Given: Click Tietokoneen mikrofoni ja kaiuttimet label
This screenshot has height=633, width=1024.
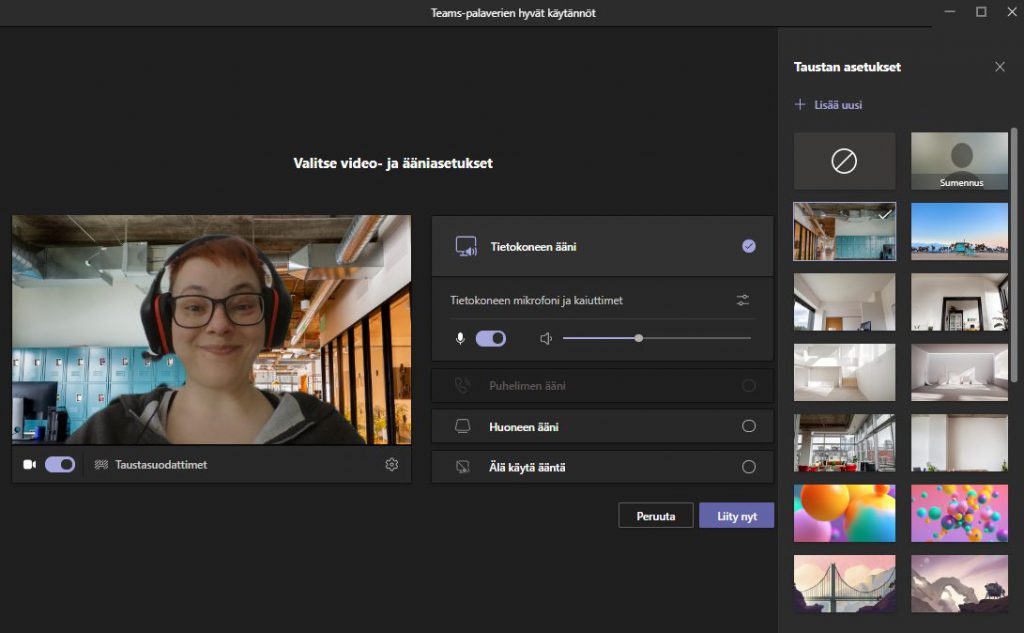Looking at the screenshot, I should tap(536, 300).
